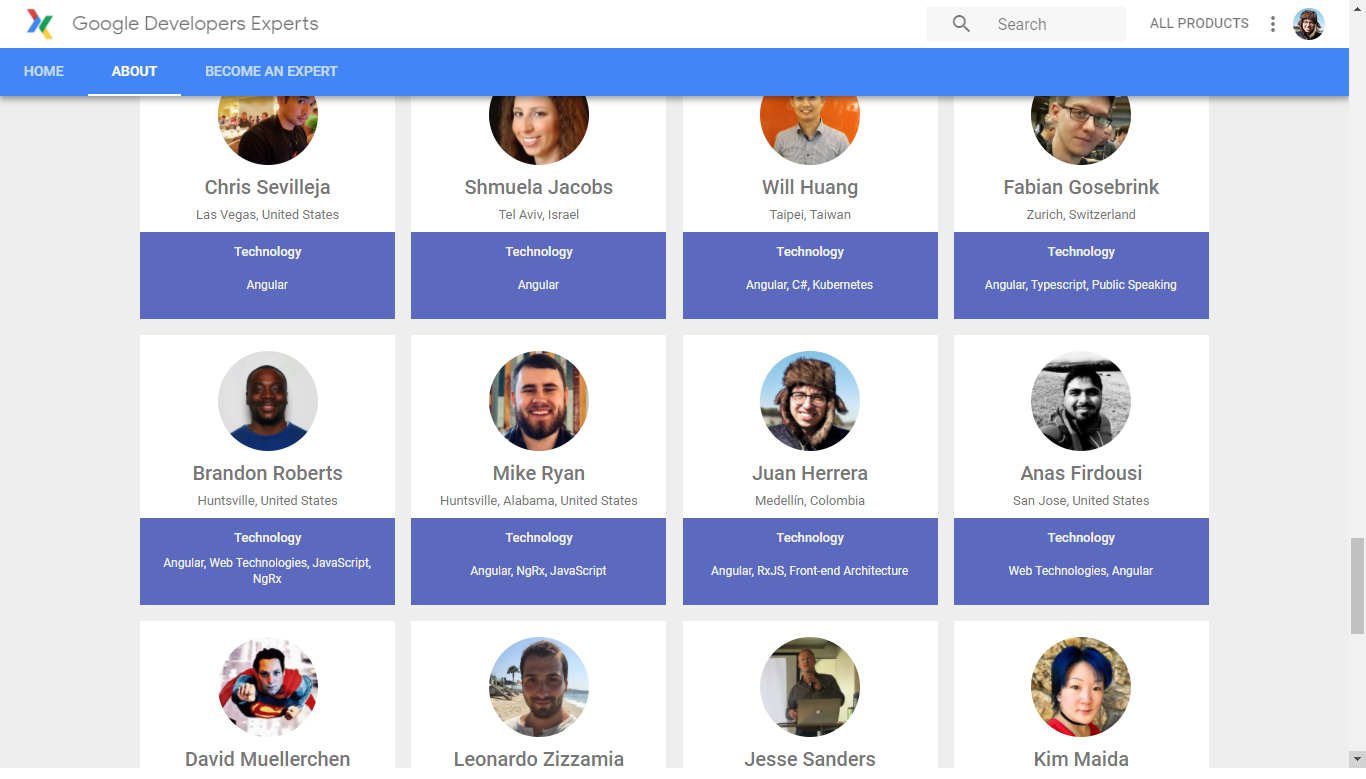Click Jesse Sanders' profile photo
The width and height of the screenshot is (1366, 779).
810,687
